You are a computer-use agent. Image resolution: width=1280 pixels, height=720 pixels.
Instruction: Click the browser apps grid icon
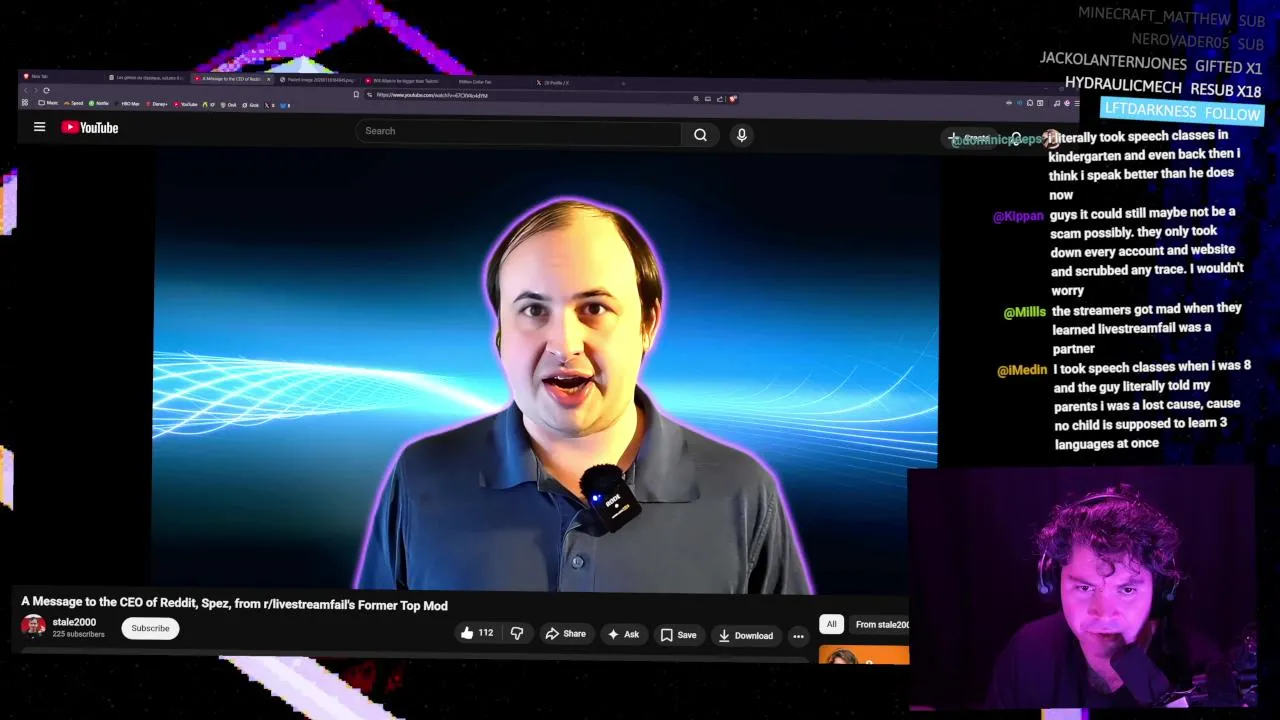[24, 102]
